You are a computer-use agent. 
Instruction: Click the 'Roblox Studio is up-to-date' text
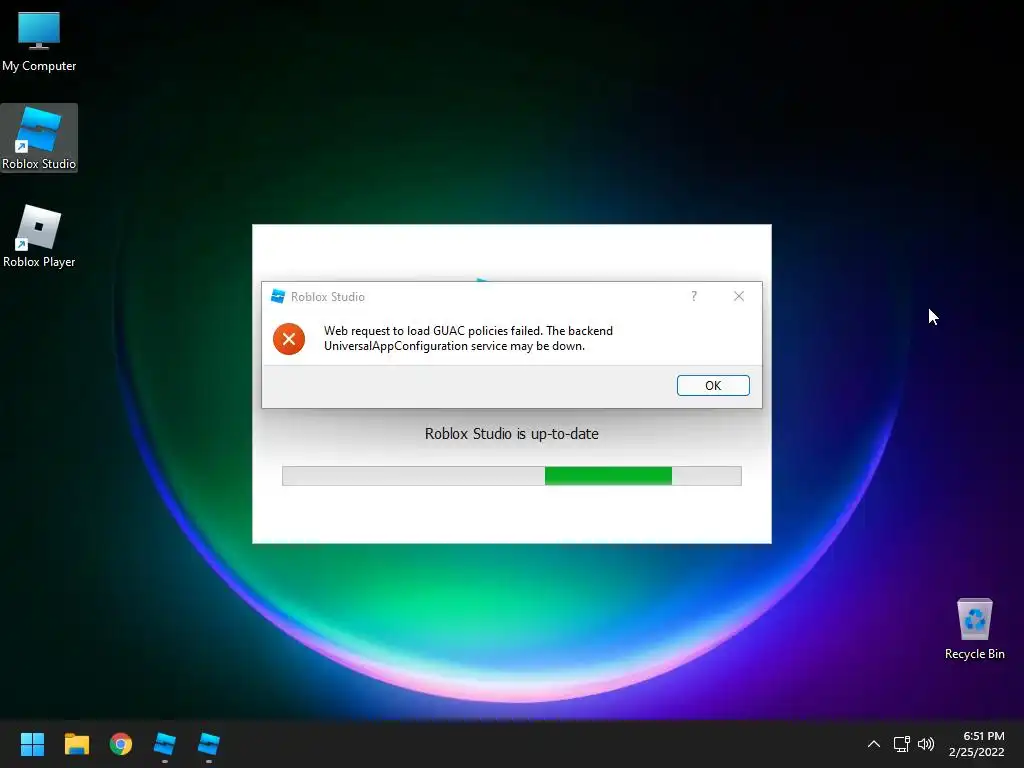[x=511, y=434]
